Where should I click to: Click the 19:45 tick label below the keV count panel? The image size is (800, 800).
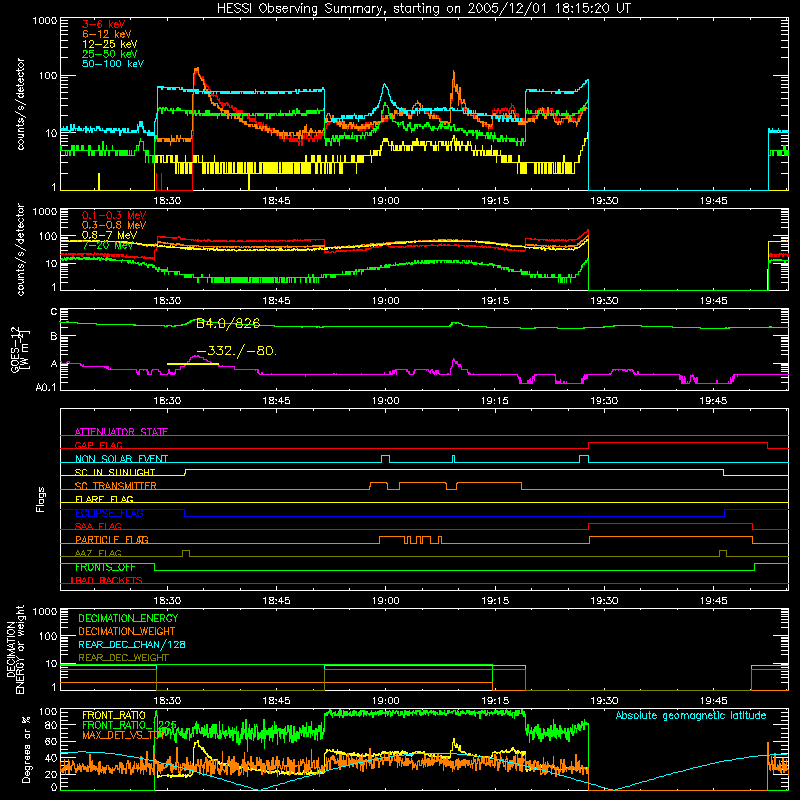tap(713, 201)
